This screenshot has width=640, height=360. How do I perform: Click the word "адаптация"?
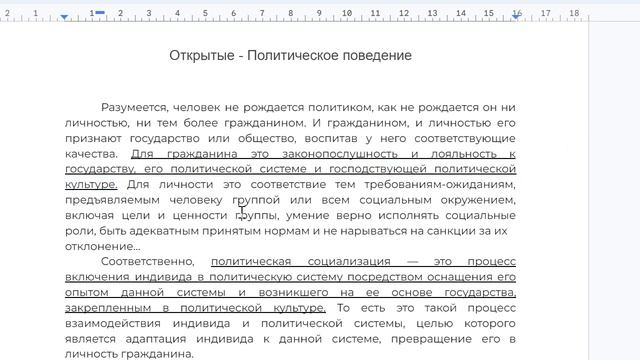tap(156, 339)
